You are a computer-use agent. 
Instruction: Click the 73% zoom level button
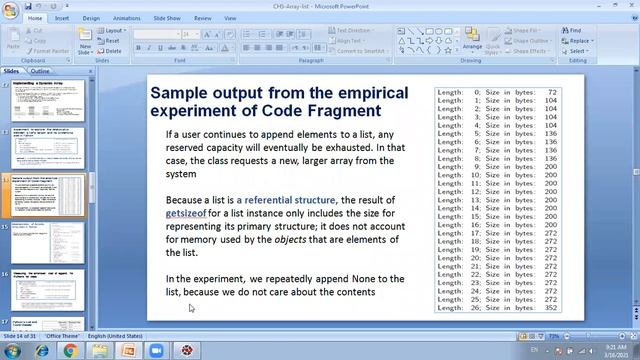coord(554,336)
